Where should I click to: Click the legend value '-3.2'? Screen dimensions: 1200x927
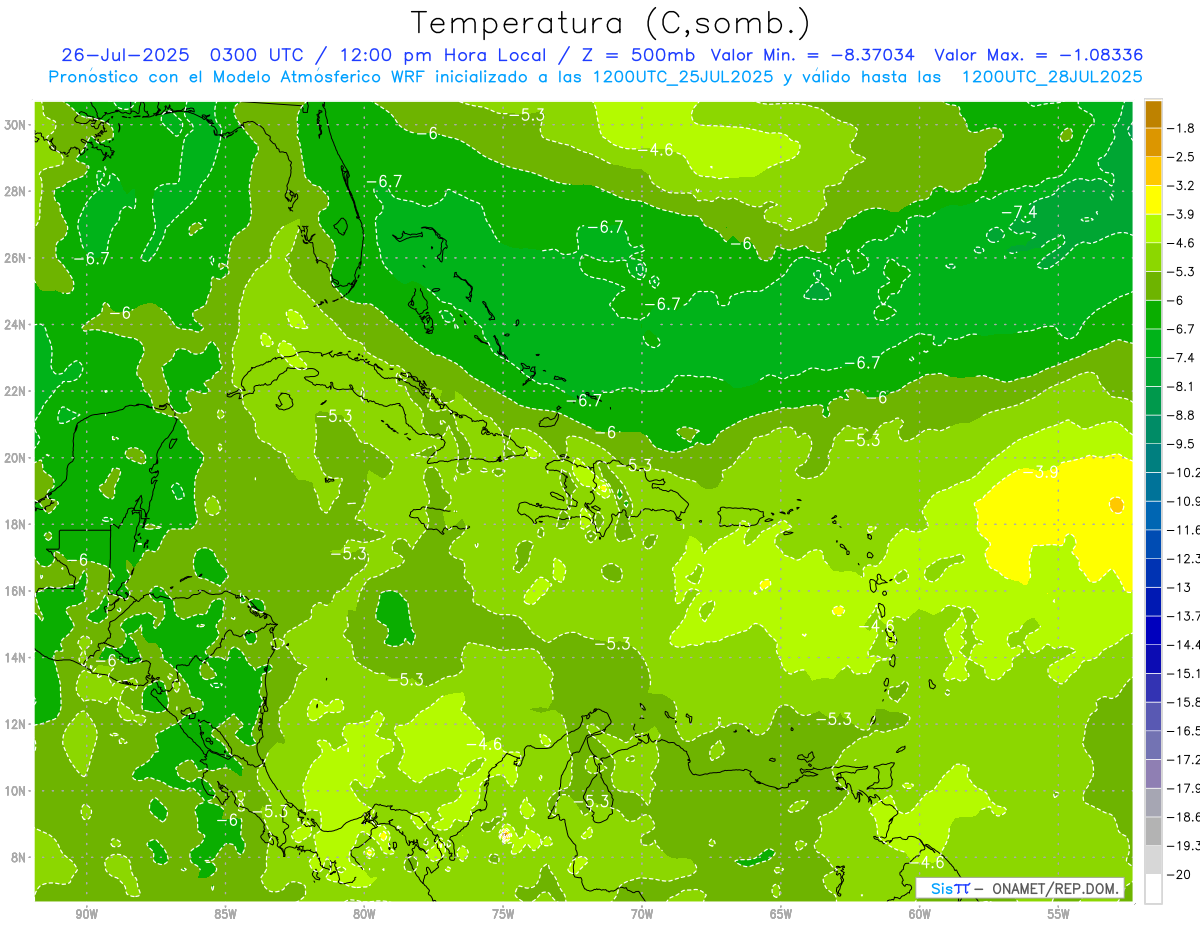[x=1182, y=186]
